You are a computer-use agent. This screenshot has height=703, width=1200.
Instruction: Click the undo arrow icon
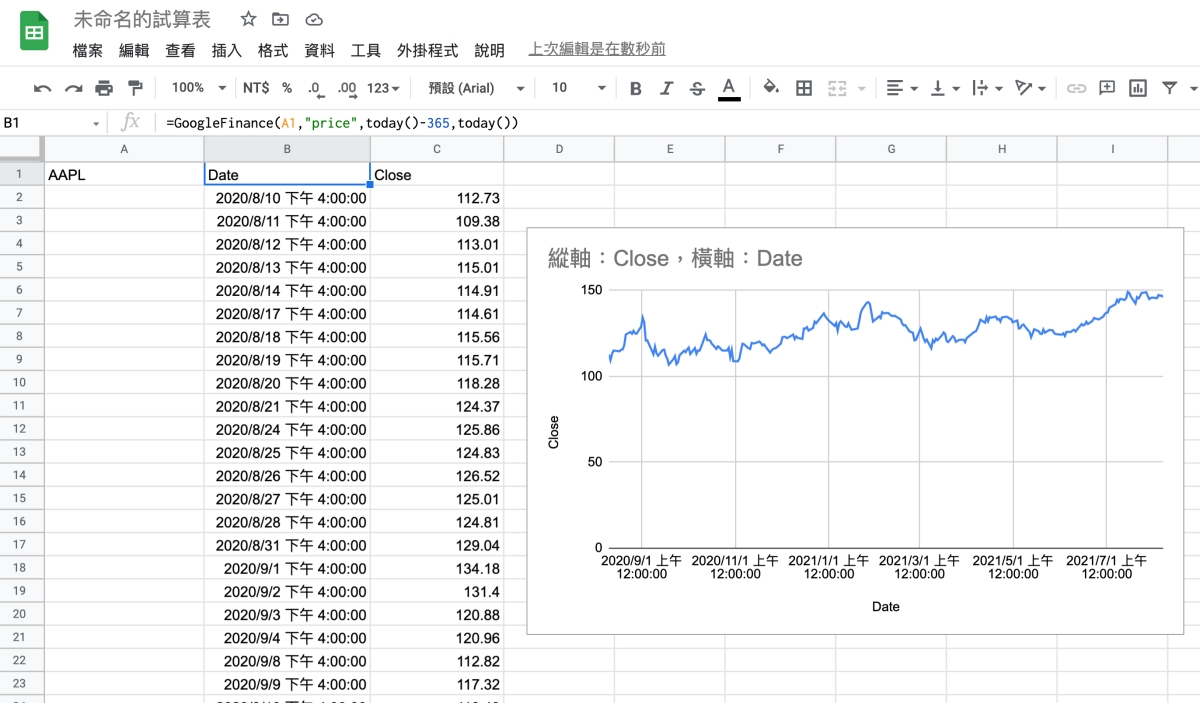(42, 88)
